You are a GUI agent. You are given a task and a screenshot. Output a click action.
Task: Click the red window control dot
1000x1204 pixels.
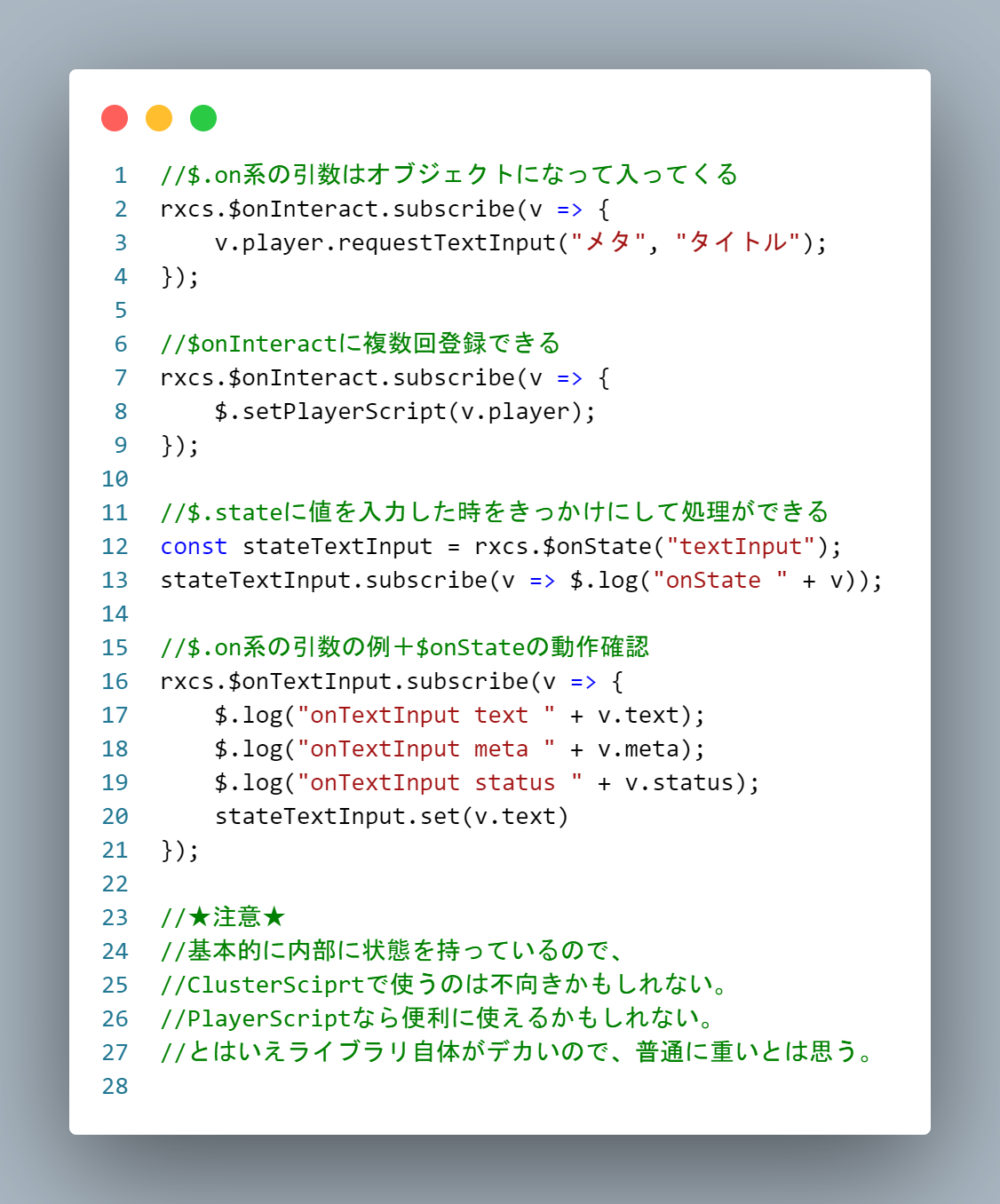[114, 117]
